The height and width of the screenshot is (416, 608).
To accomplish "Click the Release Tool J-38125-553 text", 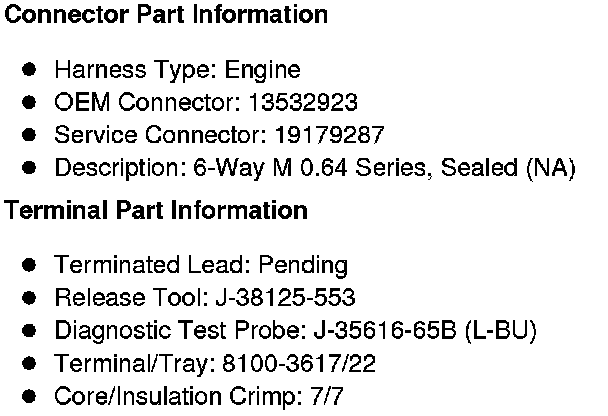I will pyautogui.click(x=205, y=298).
